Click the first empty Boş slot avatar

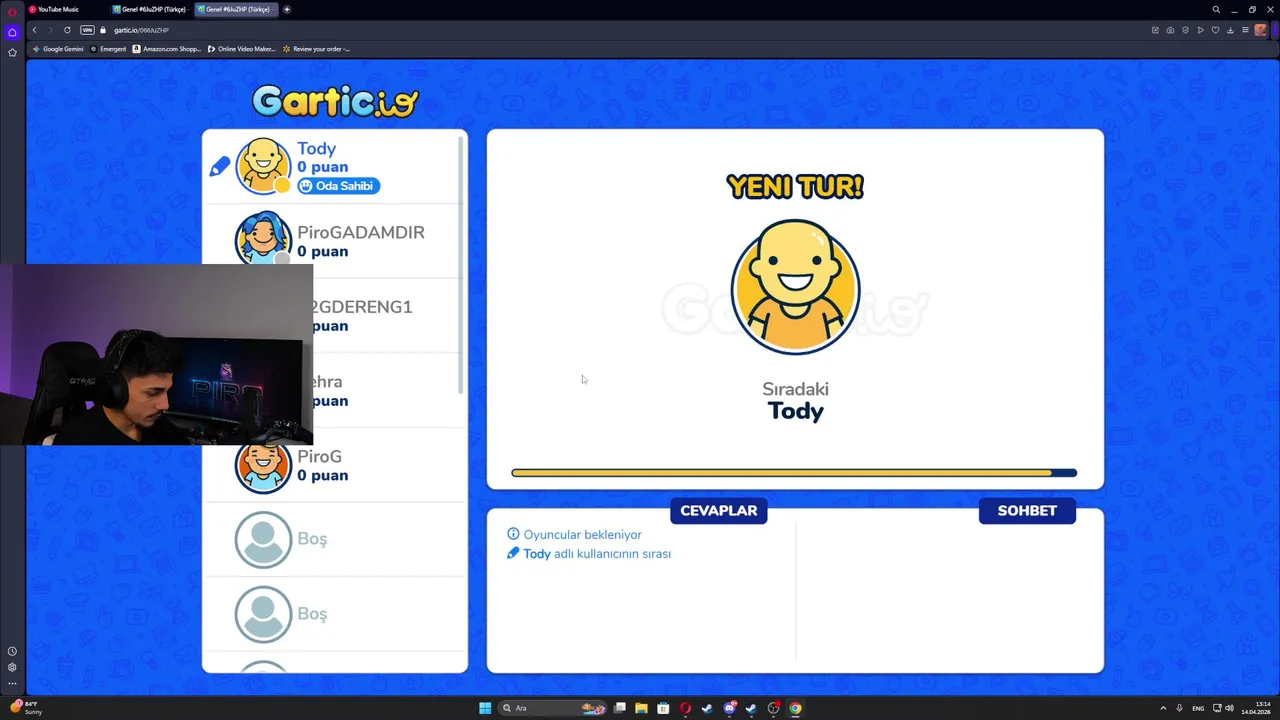[x=263, y=540]
